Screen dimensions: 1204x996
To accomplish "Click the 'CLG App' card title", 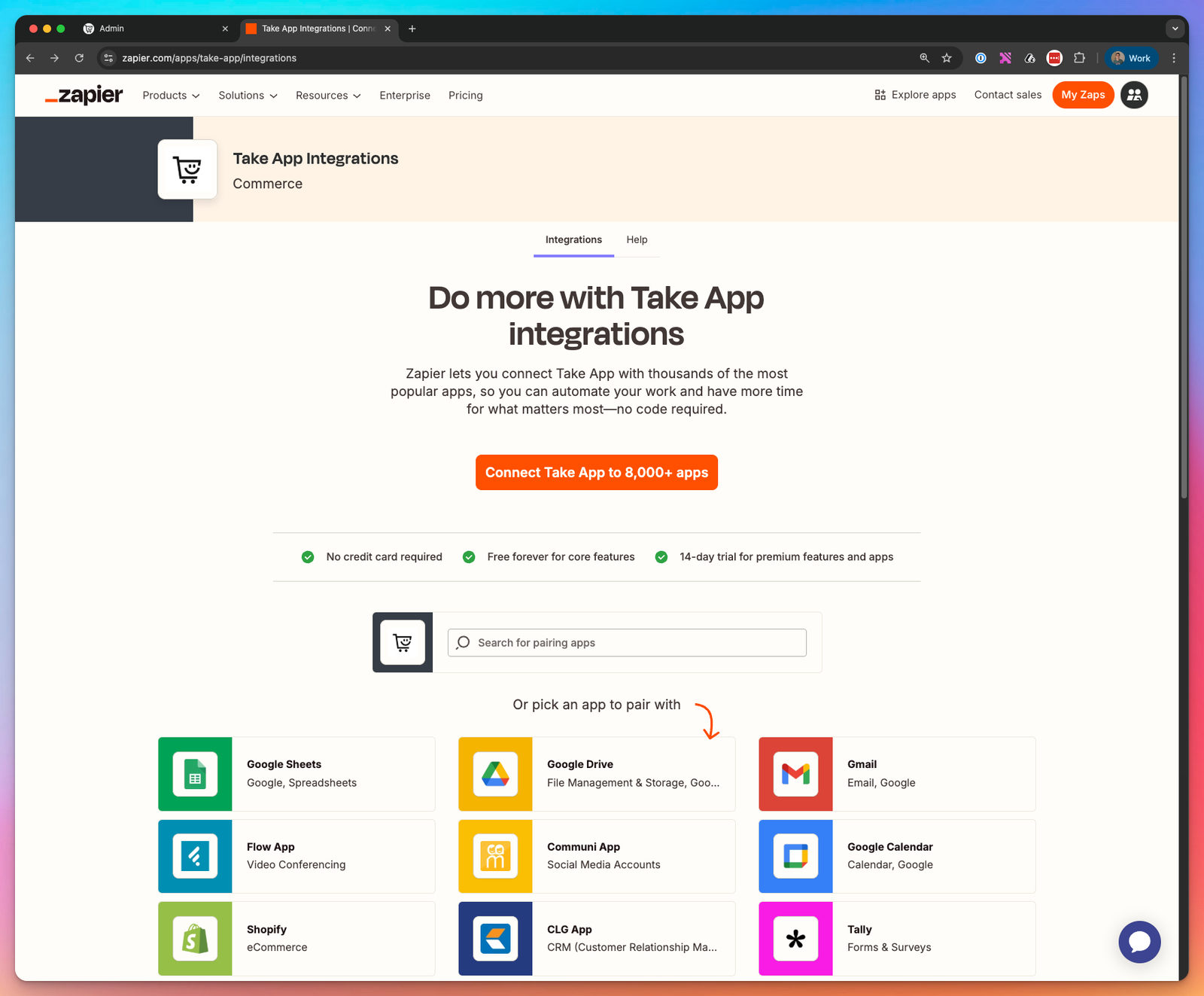I will 570,930.
